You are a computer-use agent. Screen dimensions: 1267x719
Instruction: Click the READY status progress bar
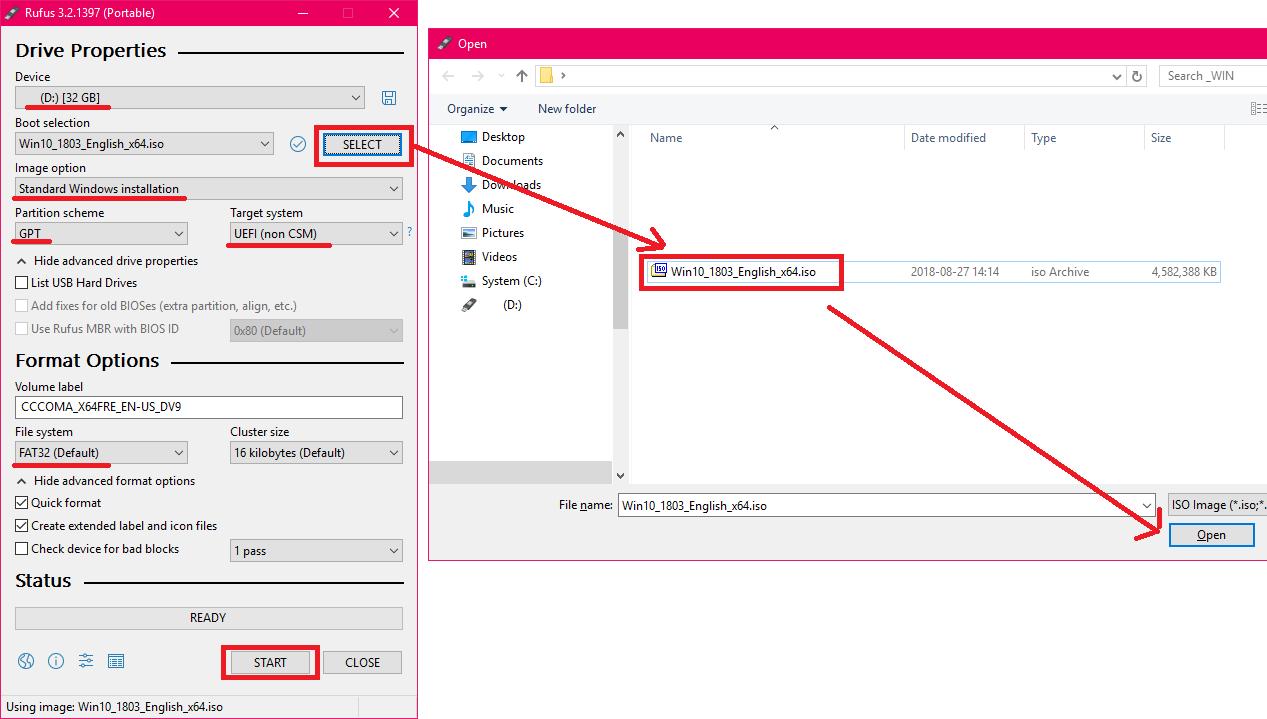(x=209, y=618)
